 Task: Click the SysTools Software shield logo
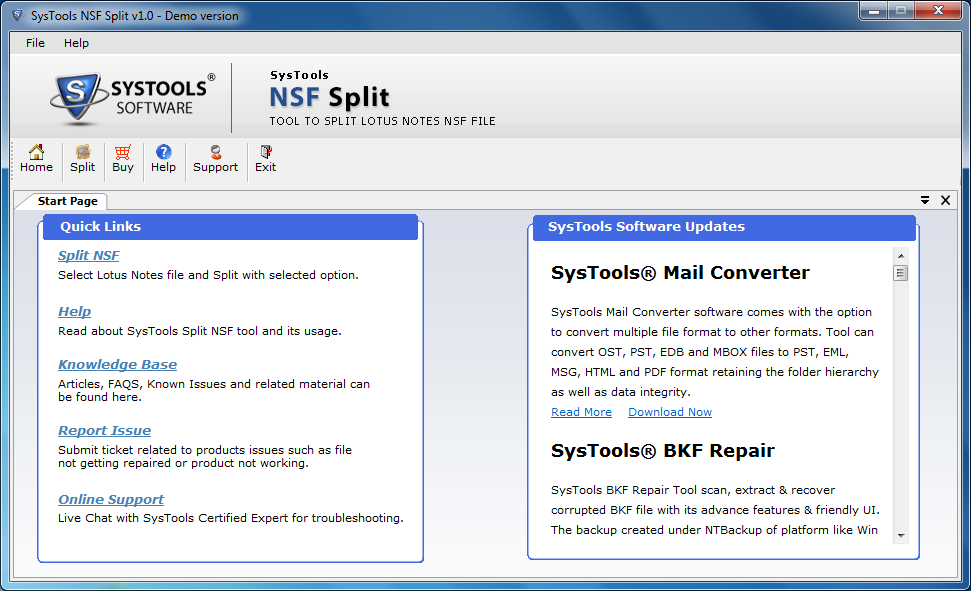(x=77, y=97)
